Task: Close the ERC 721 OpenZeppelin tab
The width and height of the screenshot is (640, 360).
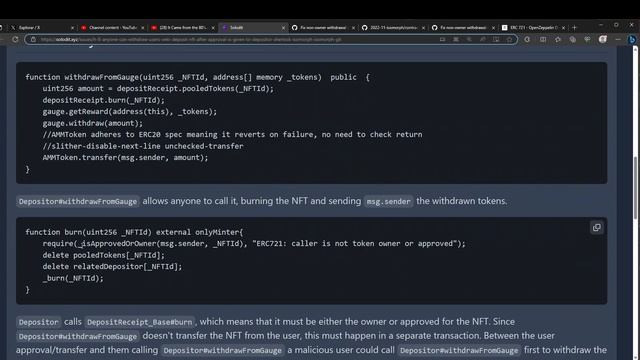Action: click(563, 28)
